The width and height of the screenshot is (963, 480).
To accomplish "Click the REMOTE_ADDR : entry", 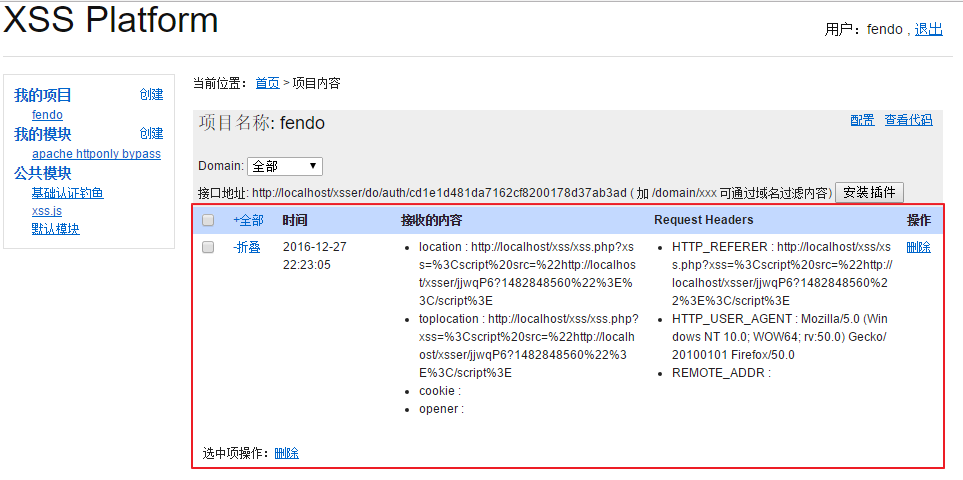I will point(721,373).
